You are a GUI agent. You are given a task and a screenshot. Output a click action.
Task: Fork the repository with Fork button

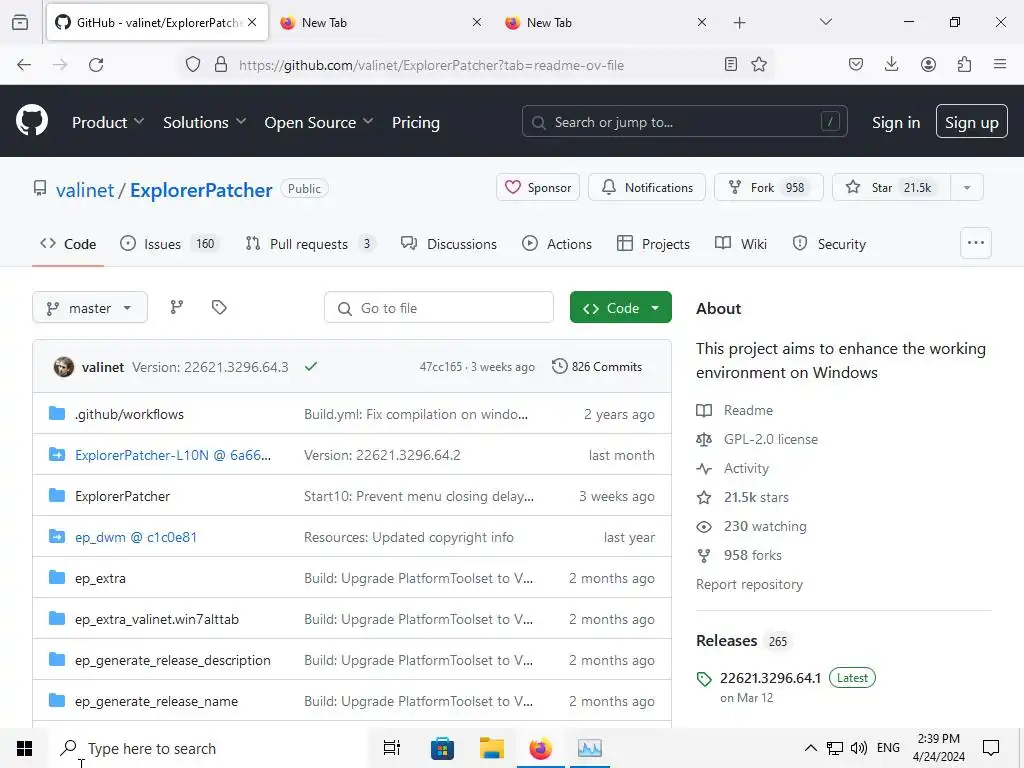[x=769, y=187]
